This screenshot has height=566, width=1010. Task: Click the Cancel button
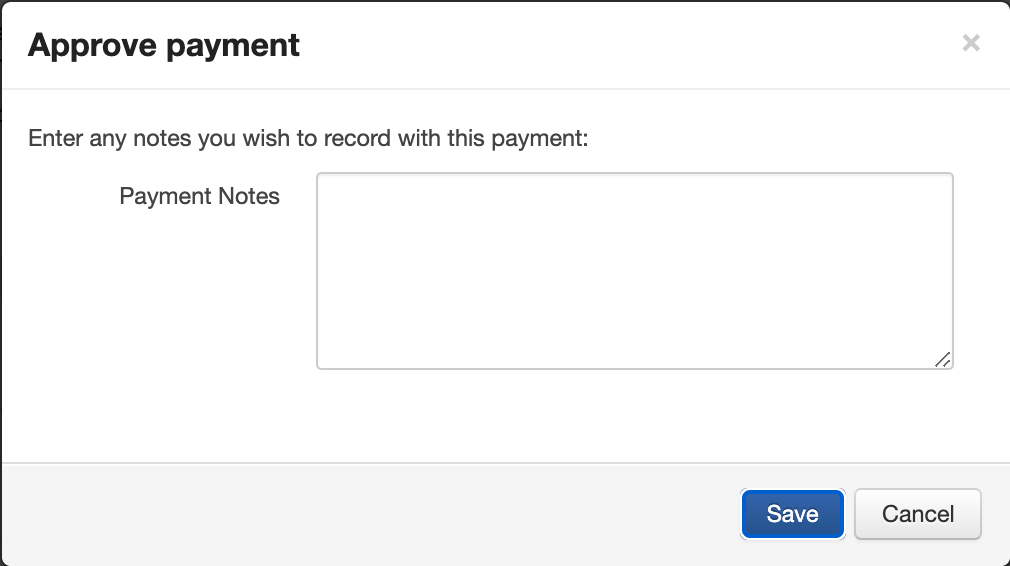click(917, 514)
